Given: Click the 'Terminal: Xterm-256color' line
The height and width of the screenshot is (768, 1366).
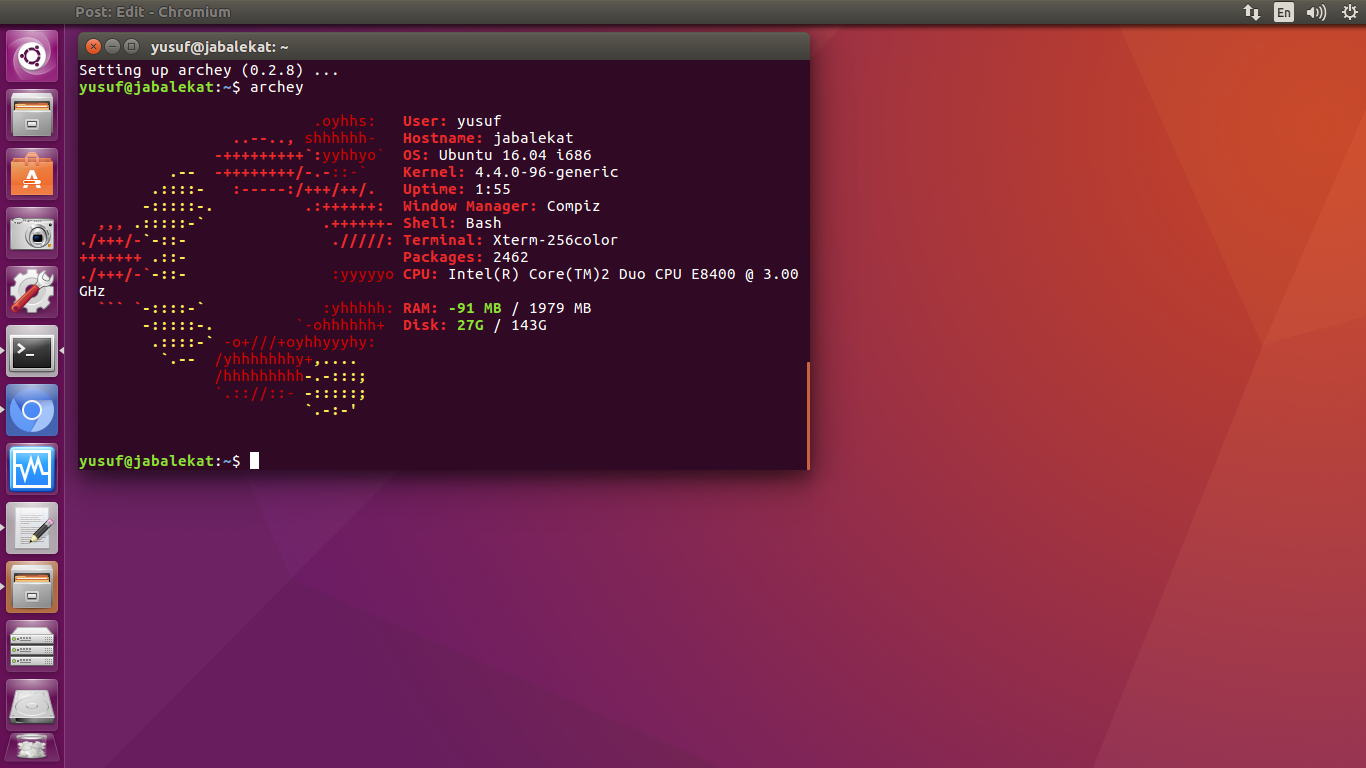Looking at the screenshot, I should (511, 240).
